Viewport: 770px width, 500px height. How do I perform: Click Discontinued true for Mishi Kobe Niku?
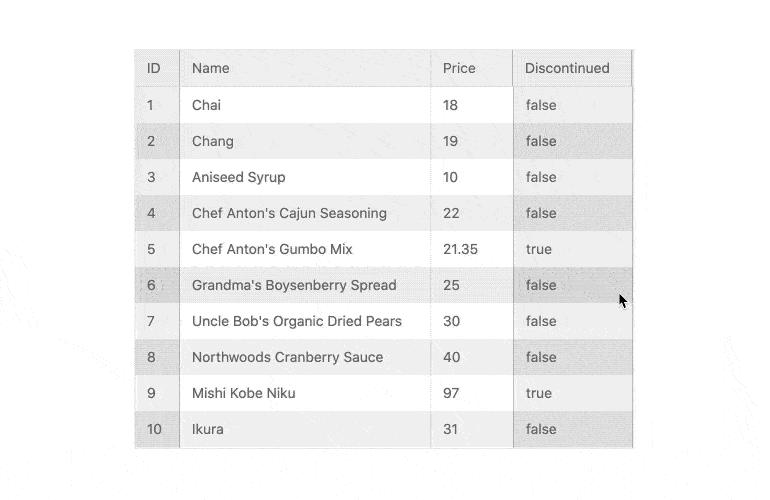pyautogui.click(x=539, y=393)
